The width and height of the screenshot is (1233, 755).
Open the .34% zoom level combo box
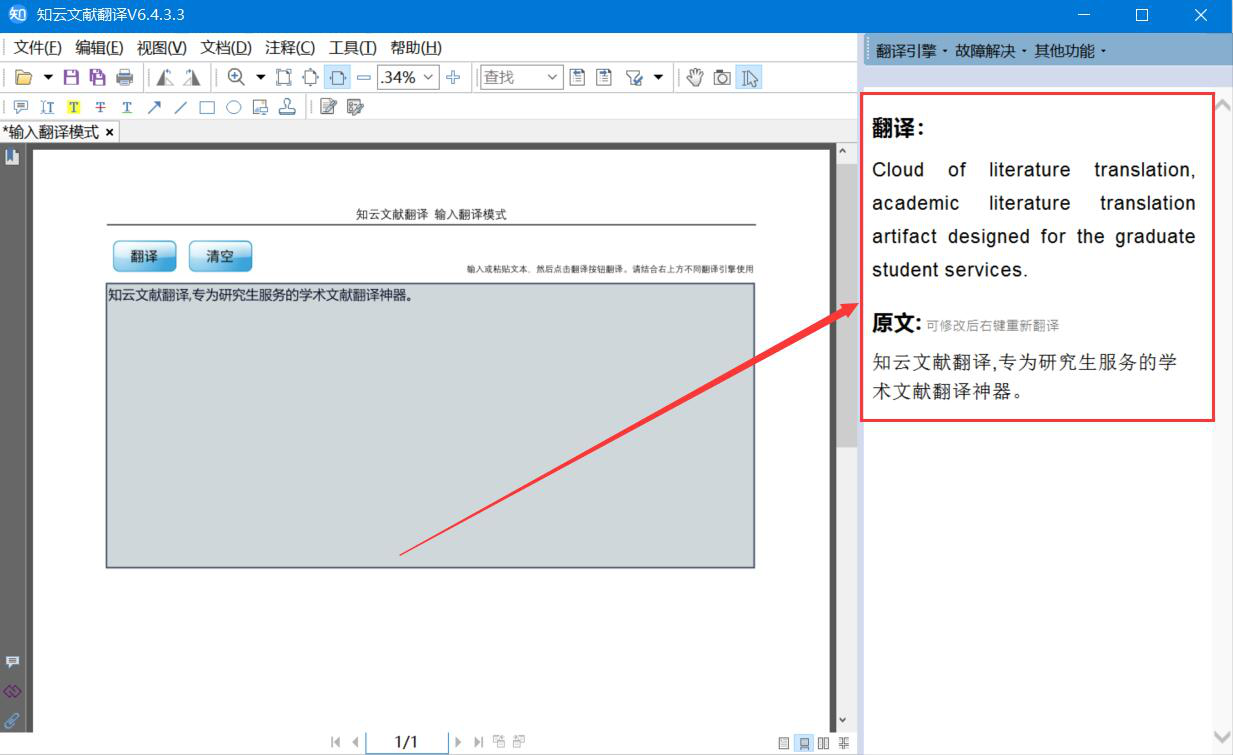coord(407,78)
